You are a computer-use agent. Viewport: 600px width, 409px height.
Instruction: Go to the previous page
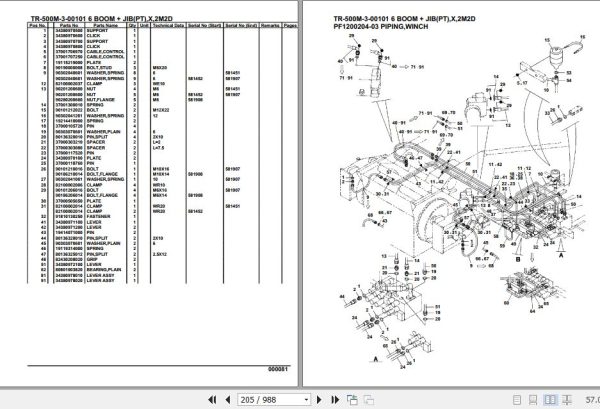[228, 400]
